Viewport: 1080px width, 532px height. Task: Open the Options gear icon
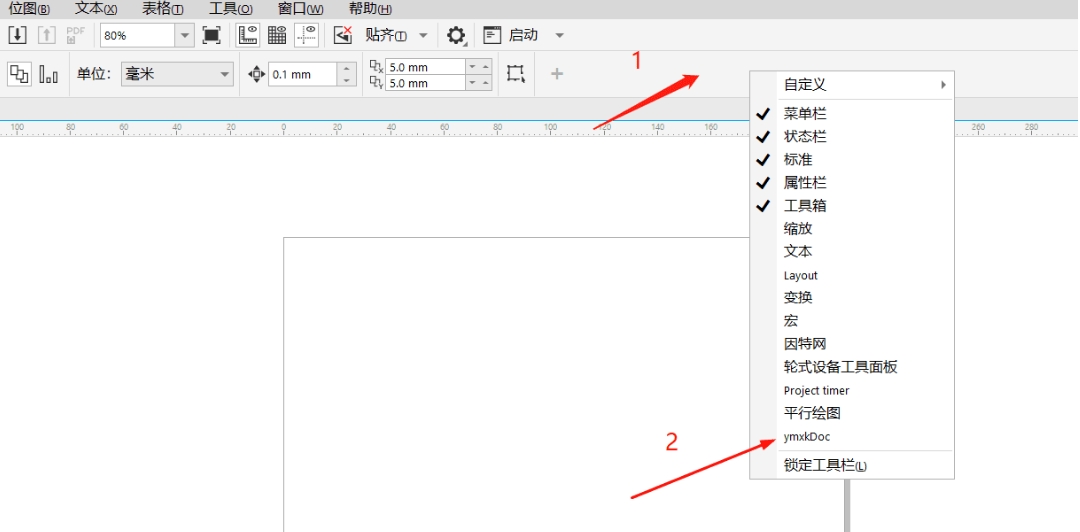[x=456, y=36]
